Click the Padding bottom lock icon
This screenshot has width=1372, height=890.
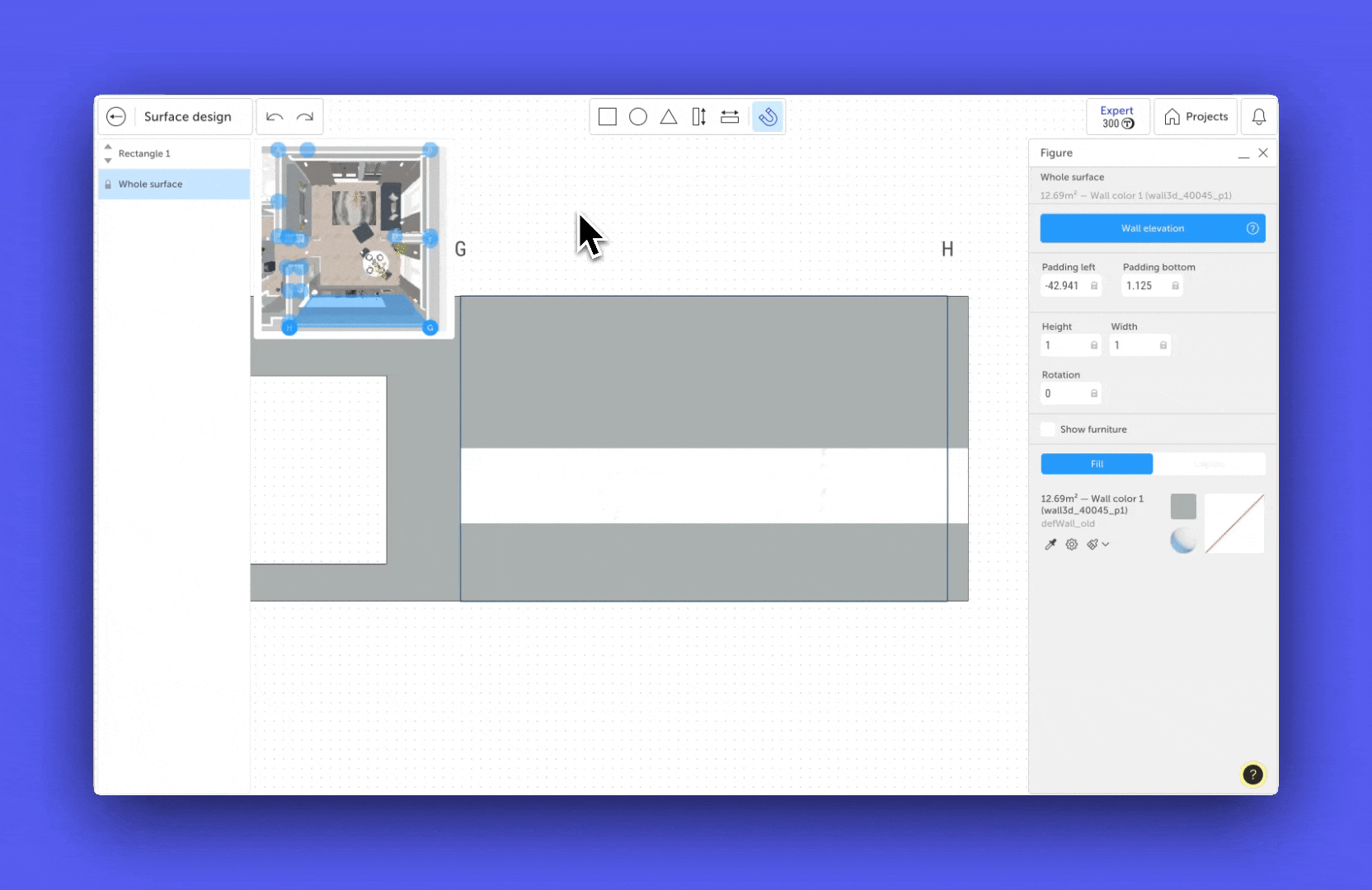point(1176,286)
